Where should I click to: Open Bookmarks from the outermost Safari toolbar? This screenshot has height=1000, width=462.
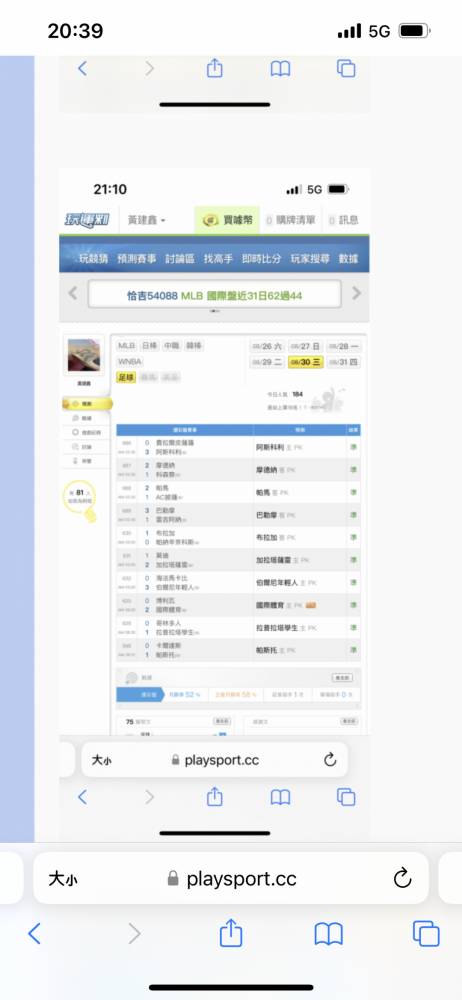tap(329, 934)
